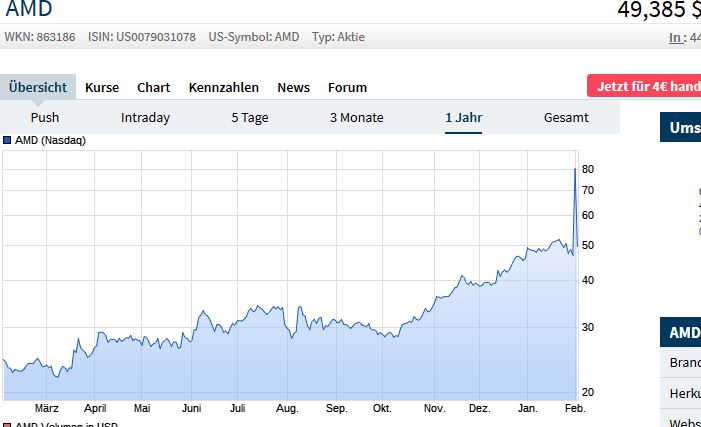701x427 pixels.
Task: Click the 'In:' link at top right
Action: click(677, 38)
